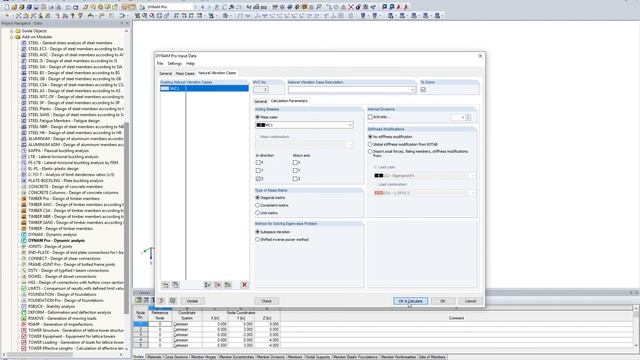Delete natural vibration case red X
640x360 pixels.
click(244, 285)
